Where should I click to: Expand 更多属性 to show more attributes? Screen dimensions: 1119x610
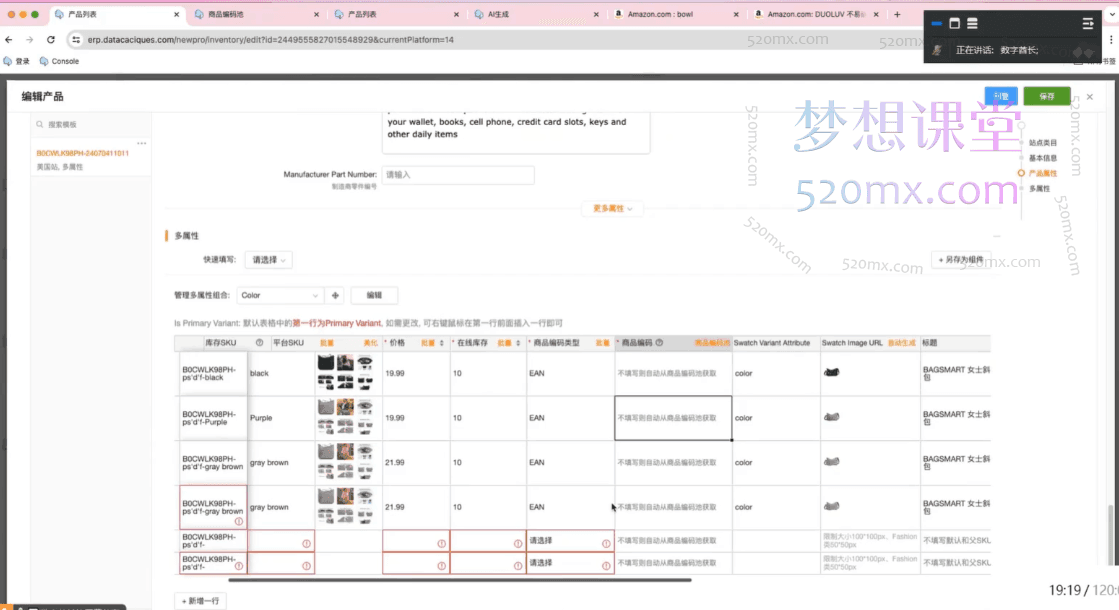click(611, 209)
